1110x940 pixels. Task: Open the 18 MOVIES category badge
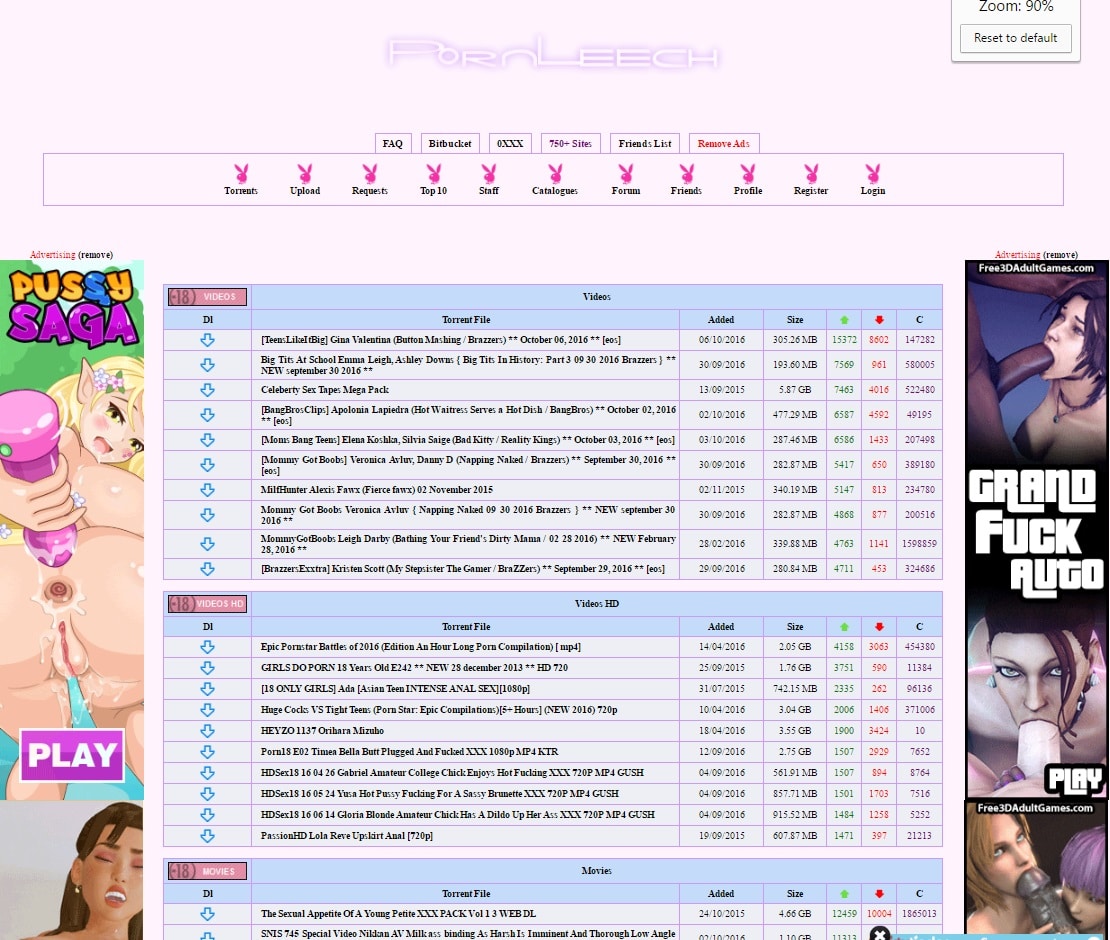pyautogui.click(x=207, y=871)
